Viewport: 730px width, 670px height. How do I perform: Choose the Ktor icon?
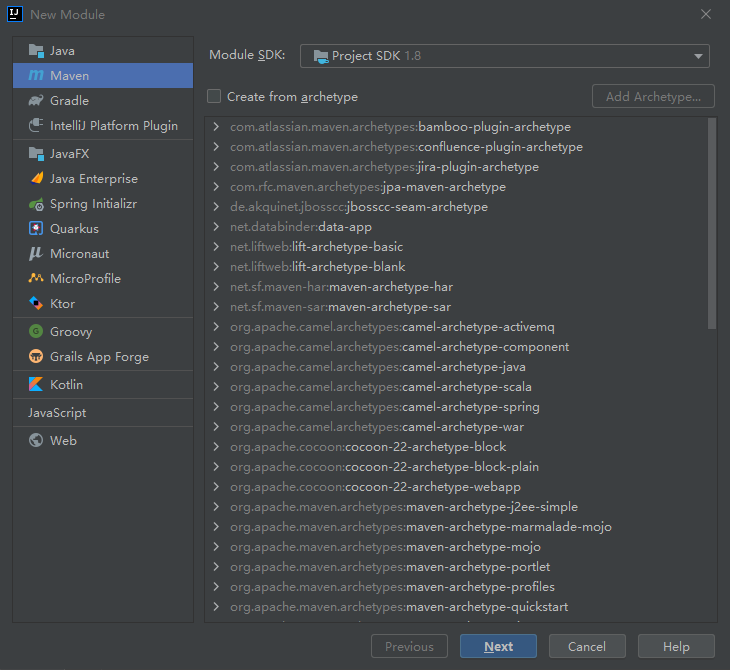36,304
